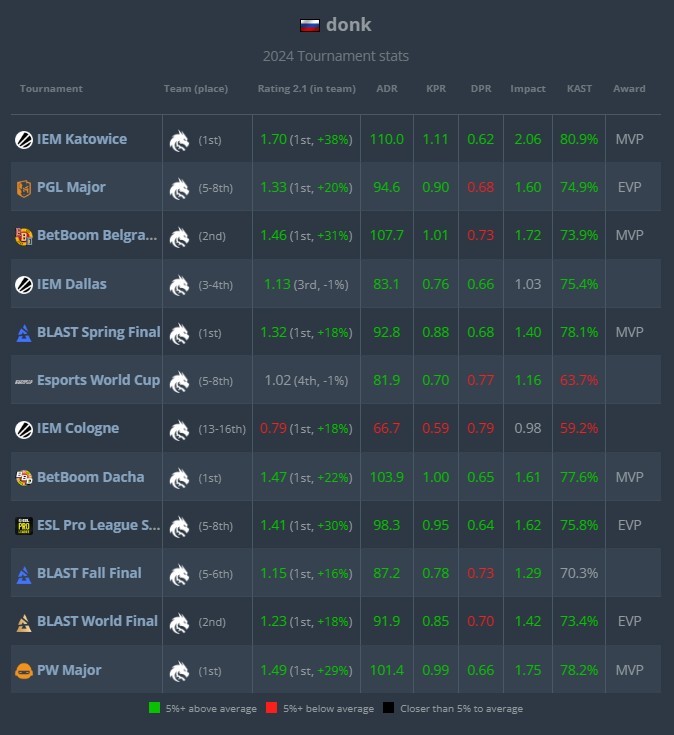Open the IEM Cologne tournament link

tap(78, 428)
